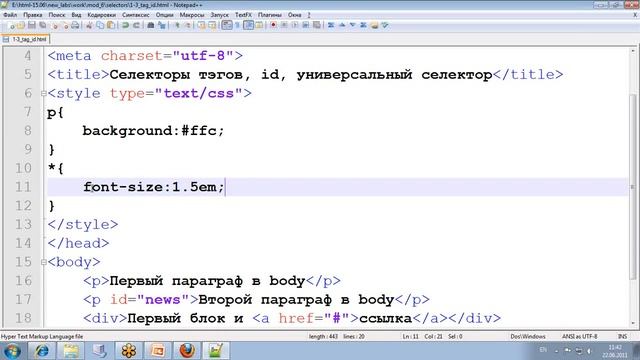Image resolution: width=640 pixels, height=360 pixels.
Task: Click the Replace toolbar icon
Action: [x=162, y=25]
